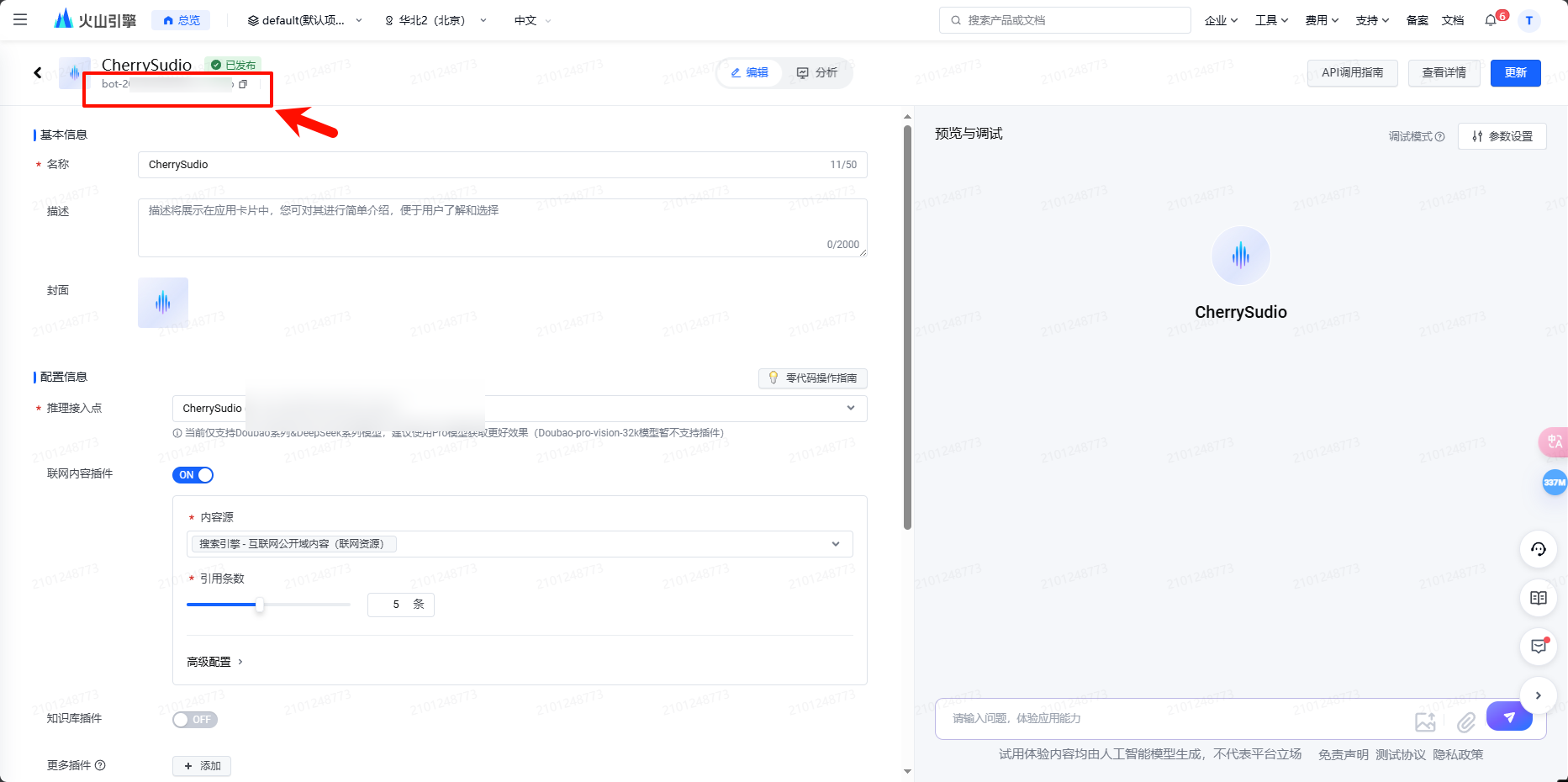Viewport: 1568px width, 782px height.
Task: Send the message with arrow button
Action: click(x=1509, y=717)
